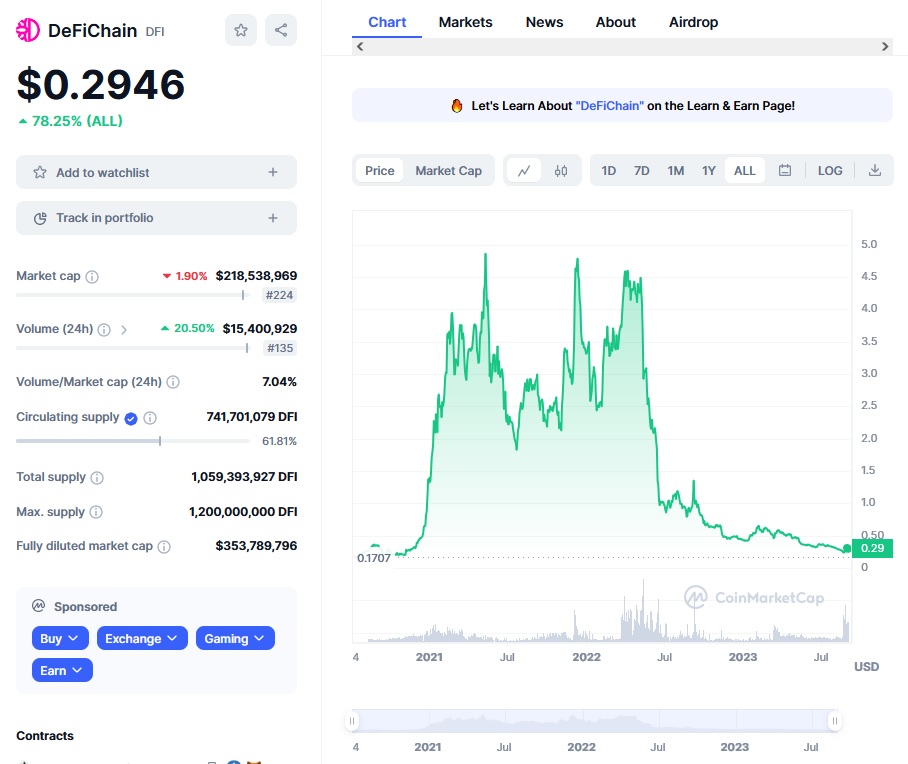Click the $353,789,796 fully diluted value

[256, 546]
